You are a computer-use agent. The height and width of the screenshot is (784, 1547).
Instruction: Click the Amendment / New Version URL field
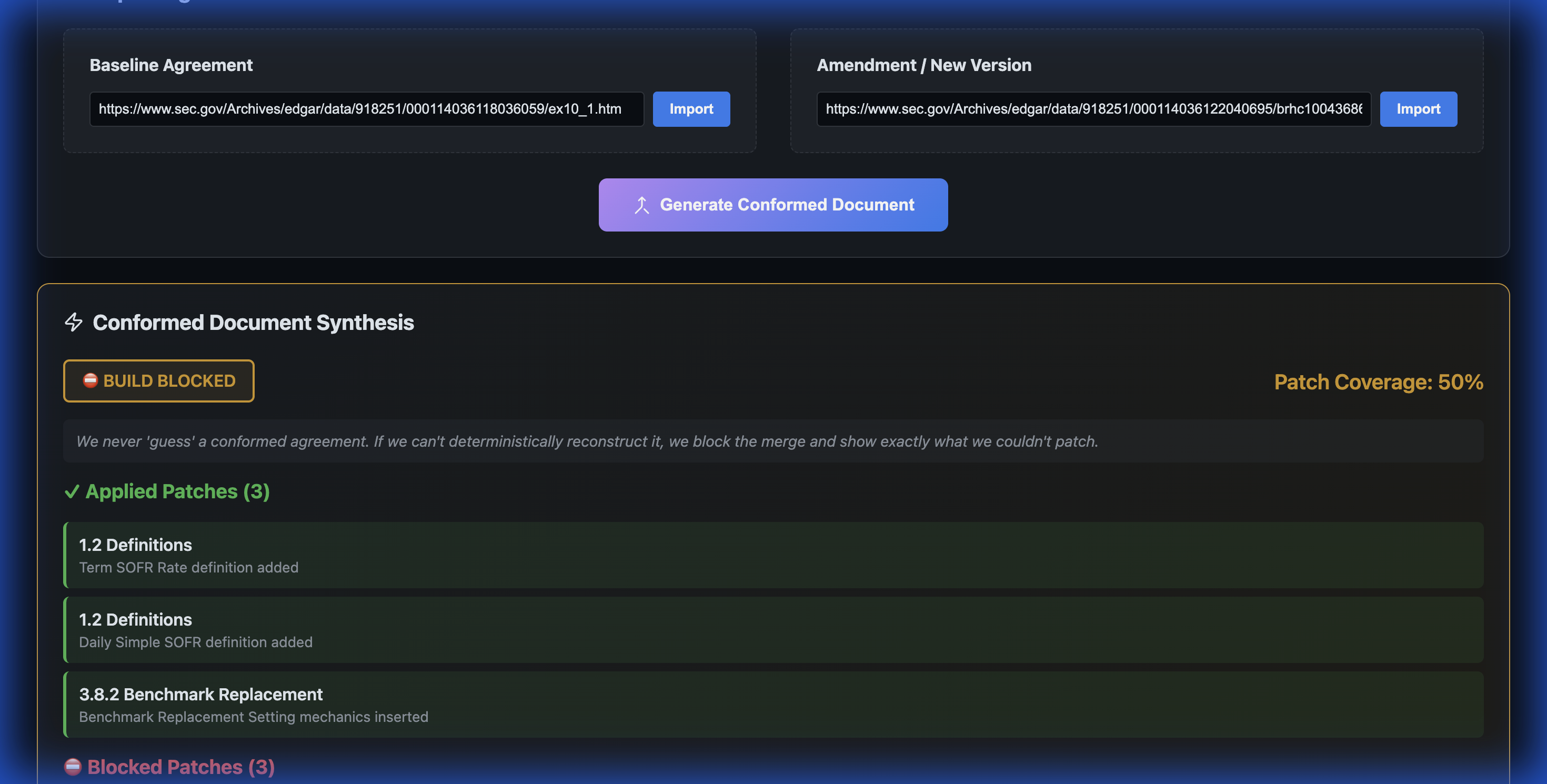click(1093, 109)
